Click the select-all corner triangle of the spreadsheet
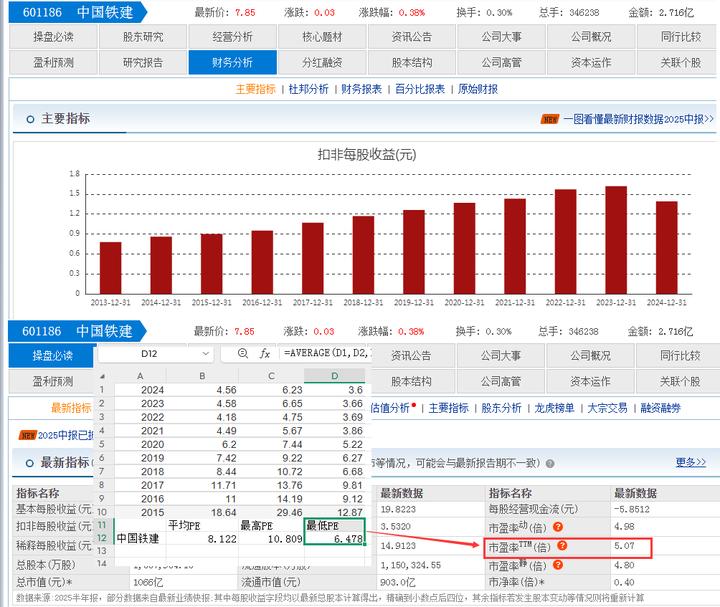 click(x=102, y=376)
